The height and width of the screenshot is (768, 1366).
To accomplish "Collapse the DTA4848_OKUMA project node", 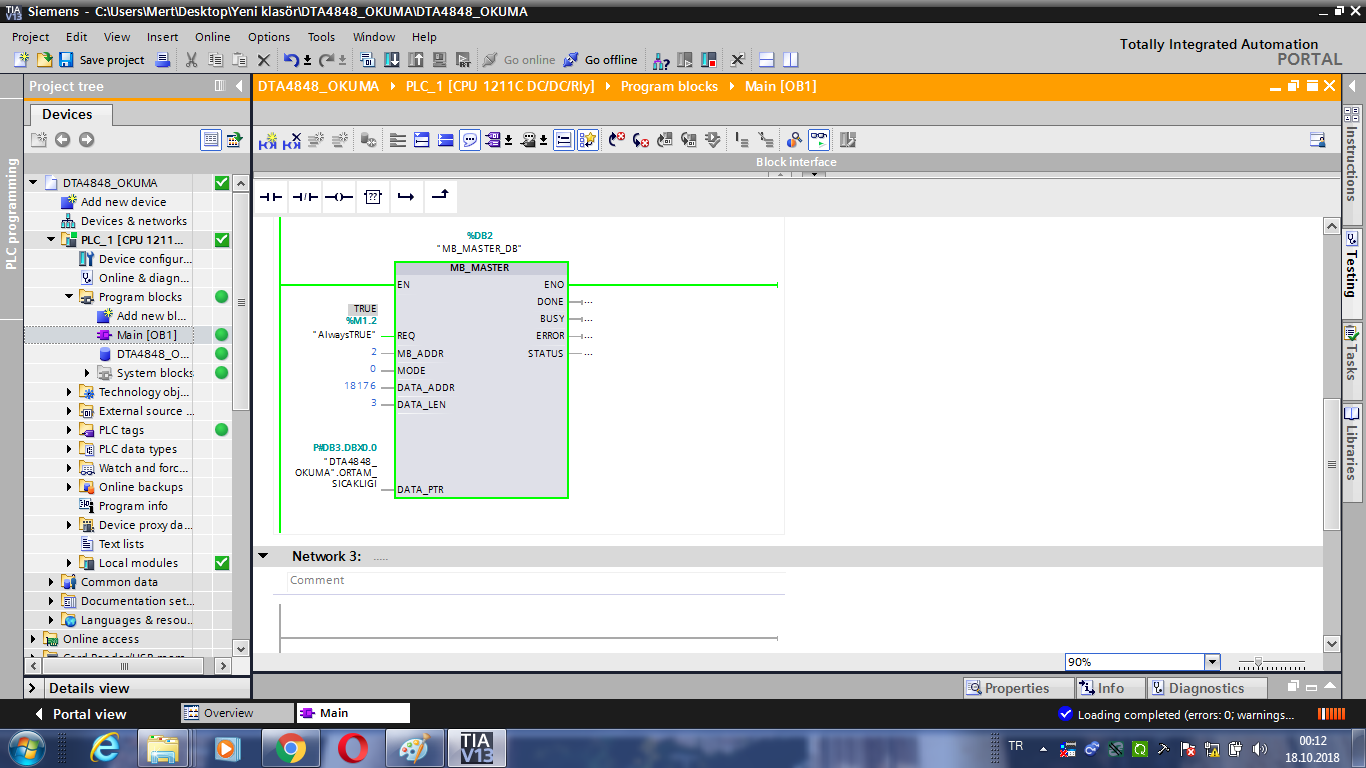I will tap(33, 183).
